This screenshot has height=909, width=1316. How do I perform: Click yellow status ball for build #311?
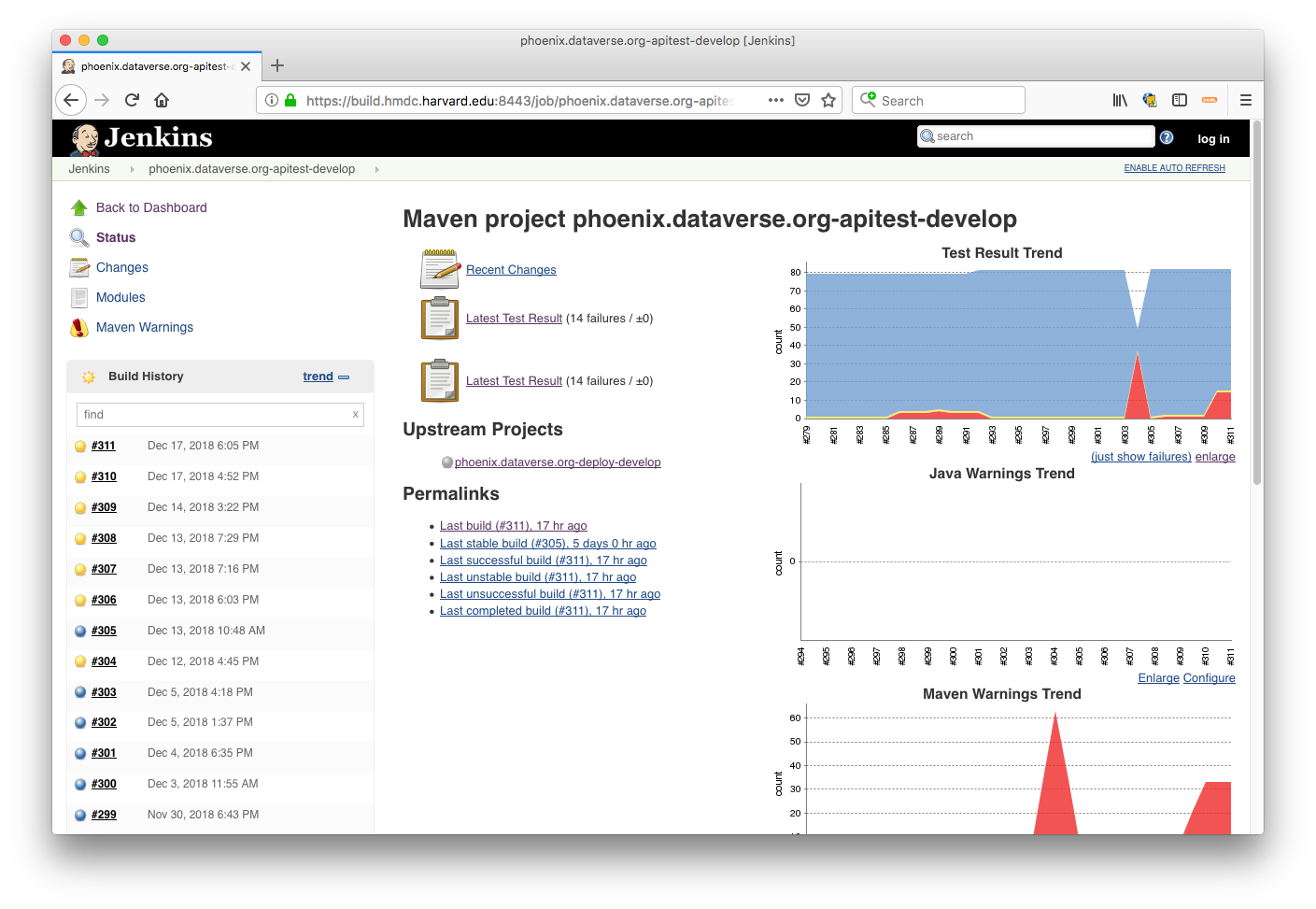tap(80, 447)
